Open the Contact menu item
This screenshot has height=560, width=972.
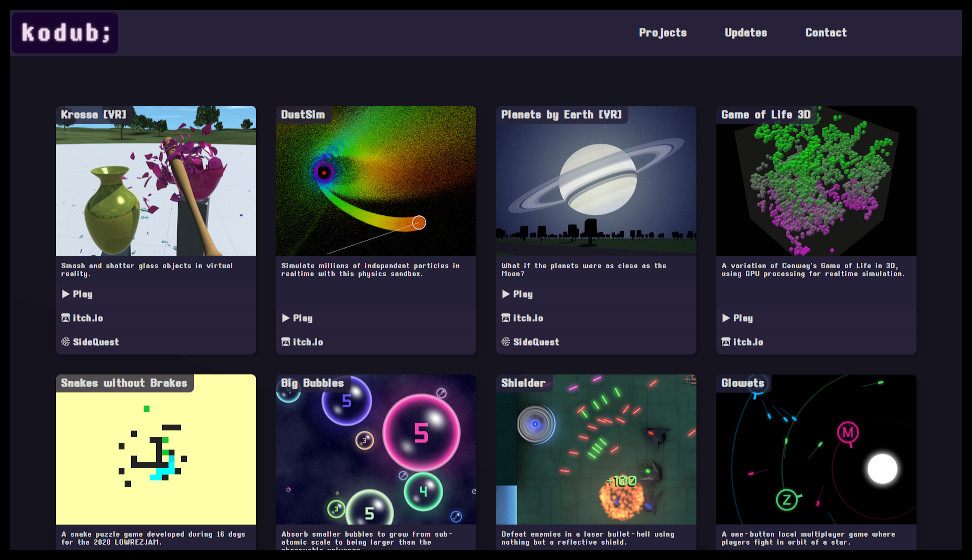click(x=826, y=32)
